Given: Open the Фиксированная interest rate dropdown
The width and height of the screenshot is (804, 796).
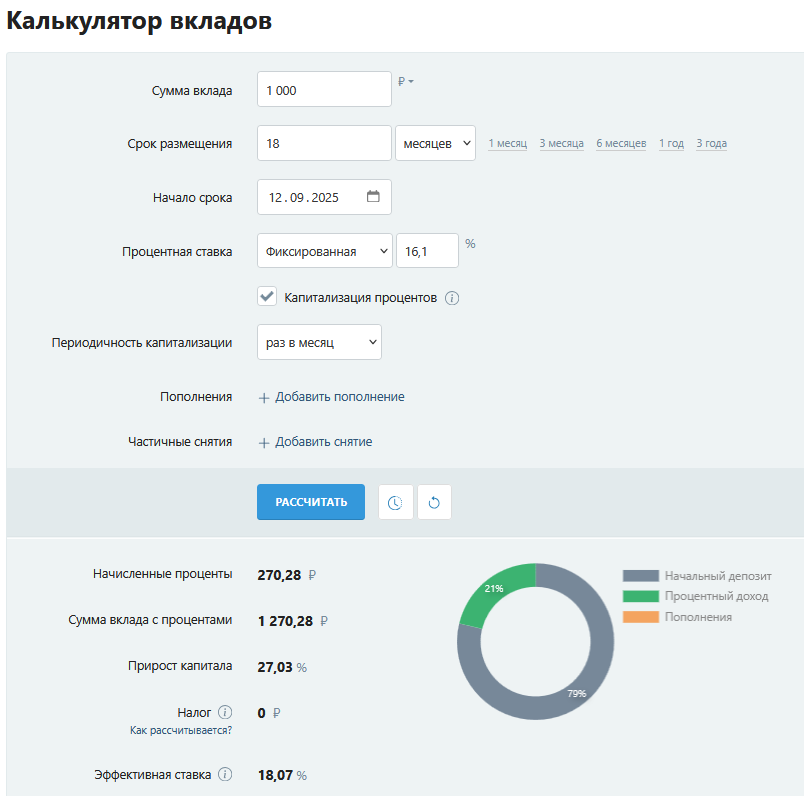Looking at the screenshot, I should tap(324, 250).
